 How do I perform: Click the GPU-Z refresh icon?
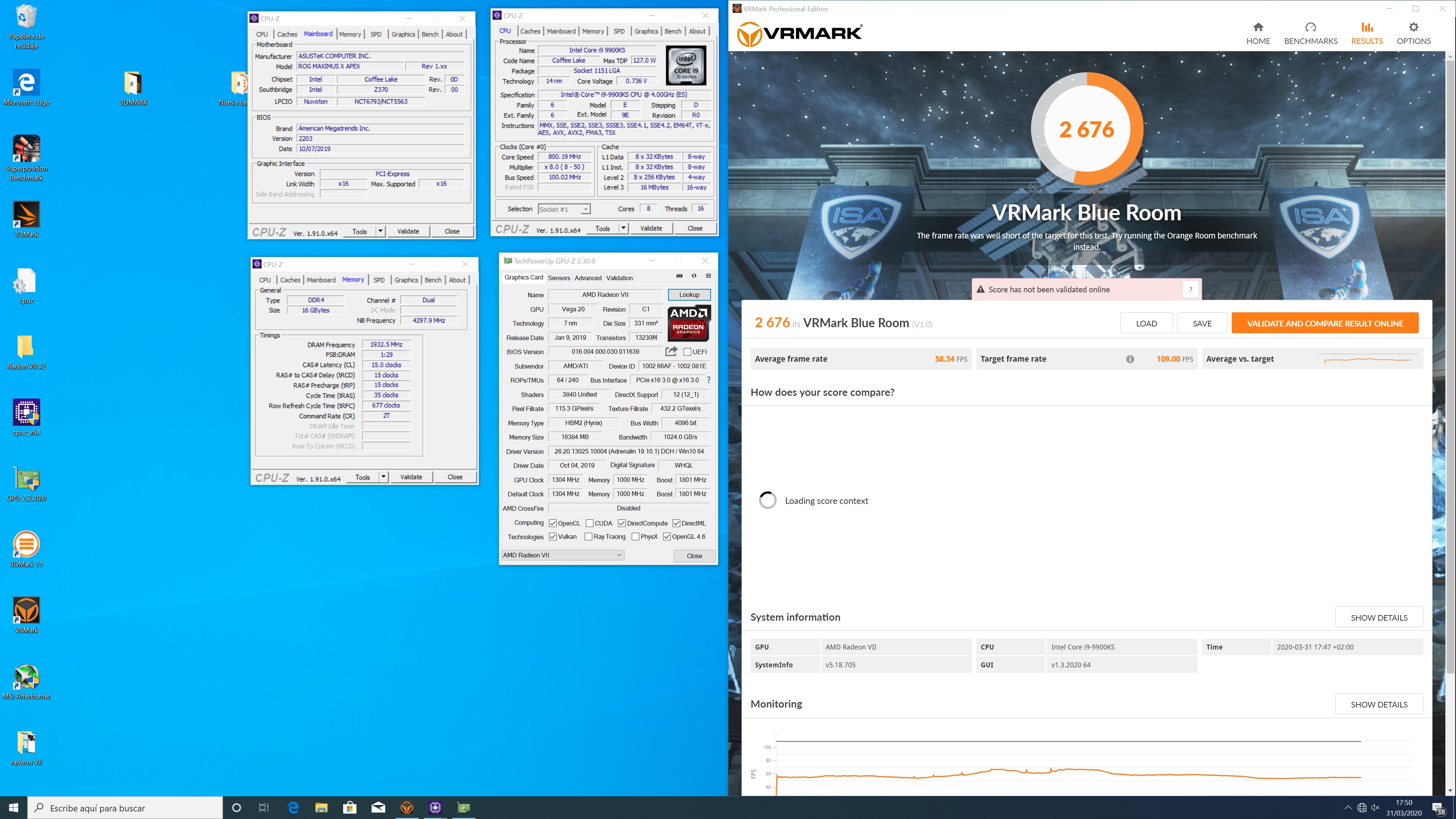tap(693, 276)
